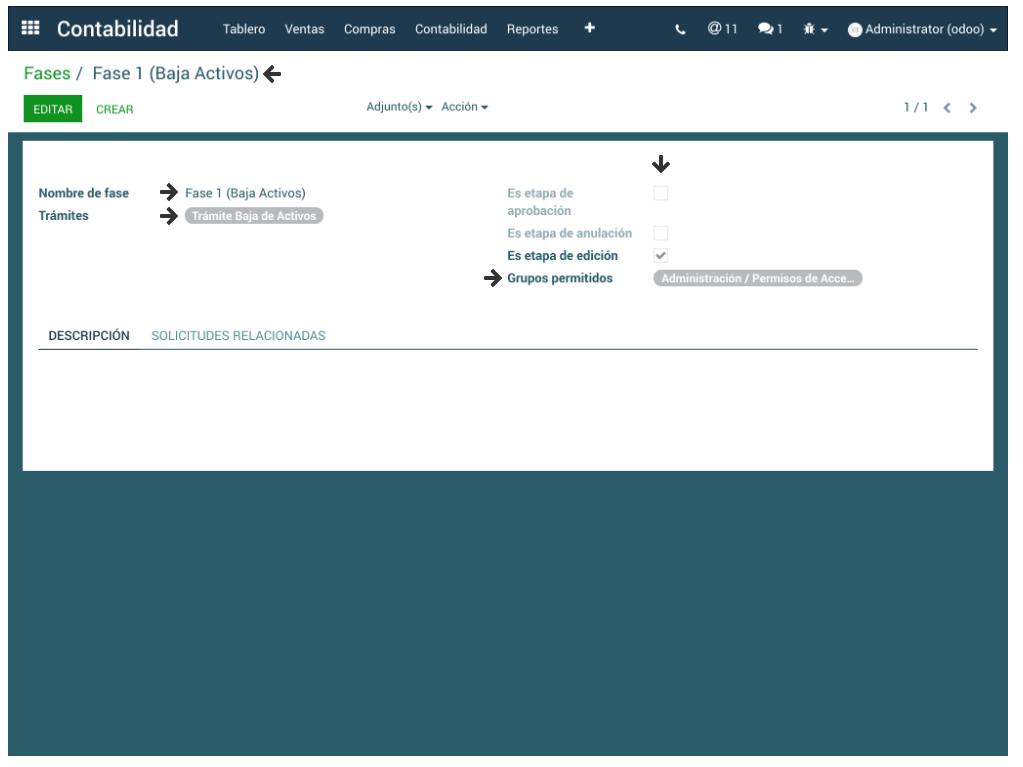Open the @ mentions inbox with 11
Image resolution: width=1023 pixels, height=767 pixels.
coord(722,29)
